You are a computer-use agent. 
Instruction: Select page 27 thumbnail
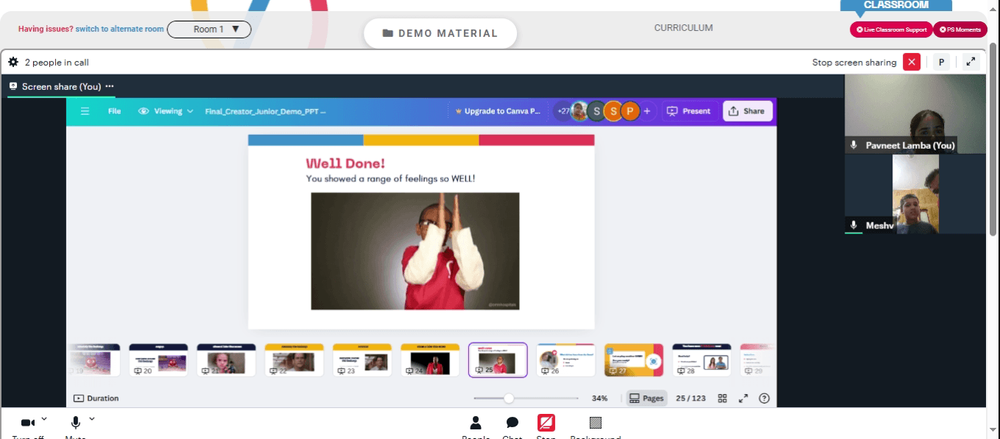click(634, 360)
